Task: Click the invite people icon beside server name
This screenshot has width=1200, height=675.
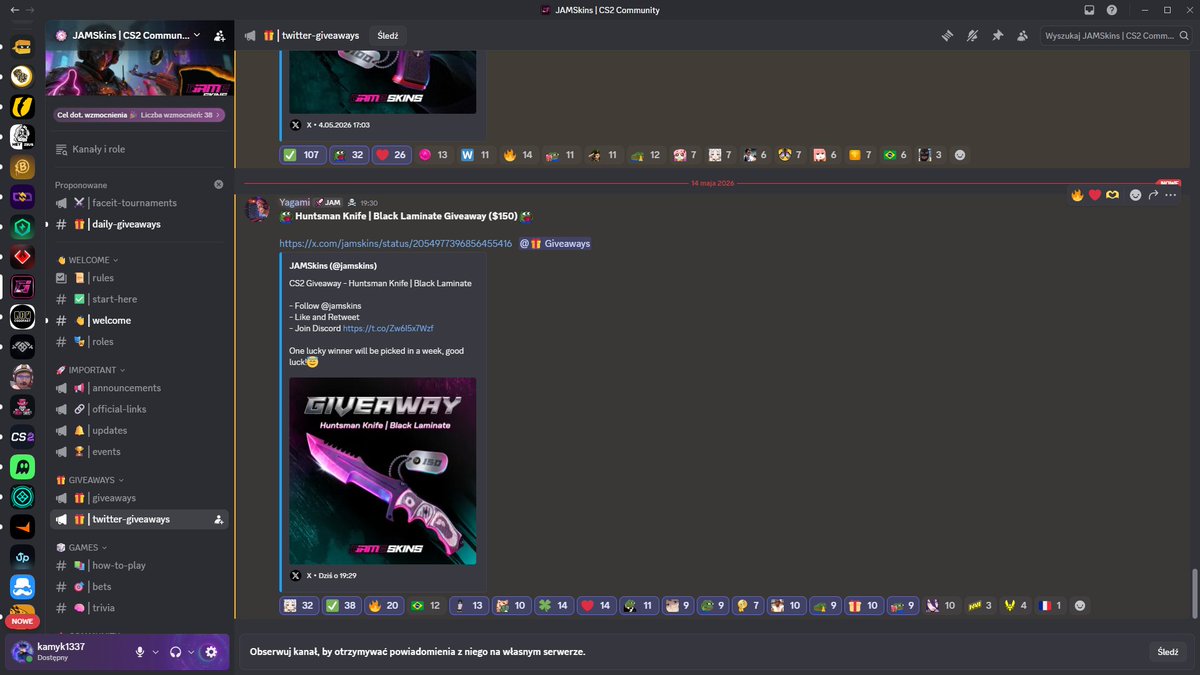Action: (219, 35)
